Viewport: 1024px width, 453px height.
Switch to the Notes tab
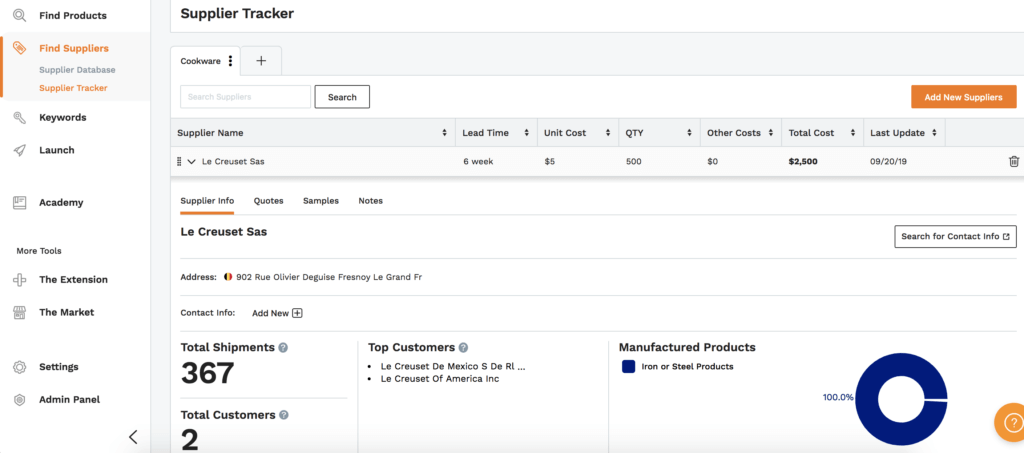click(x=370, y=201)
